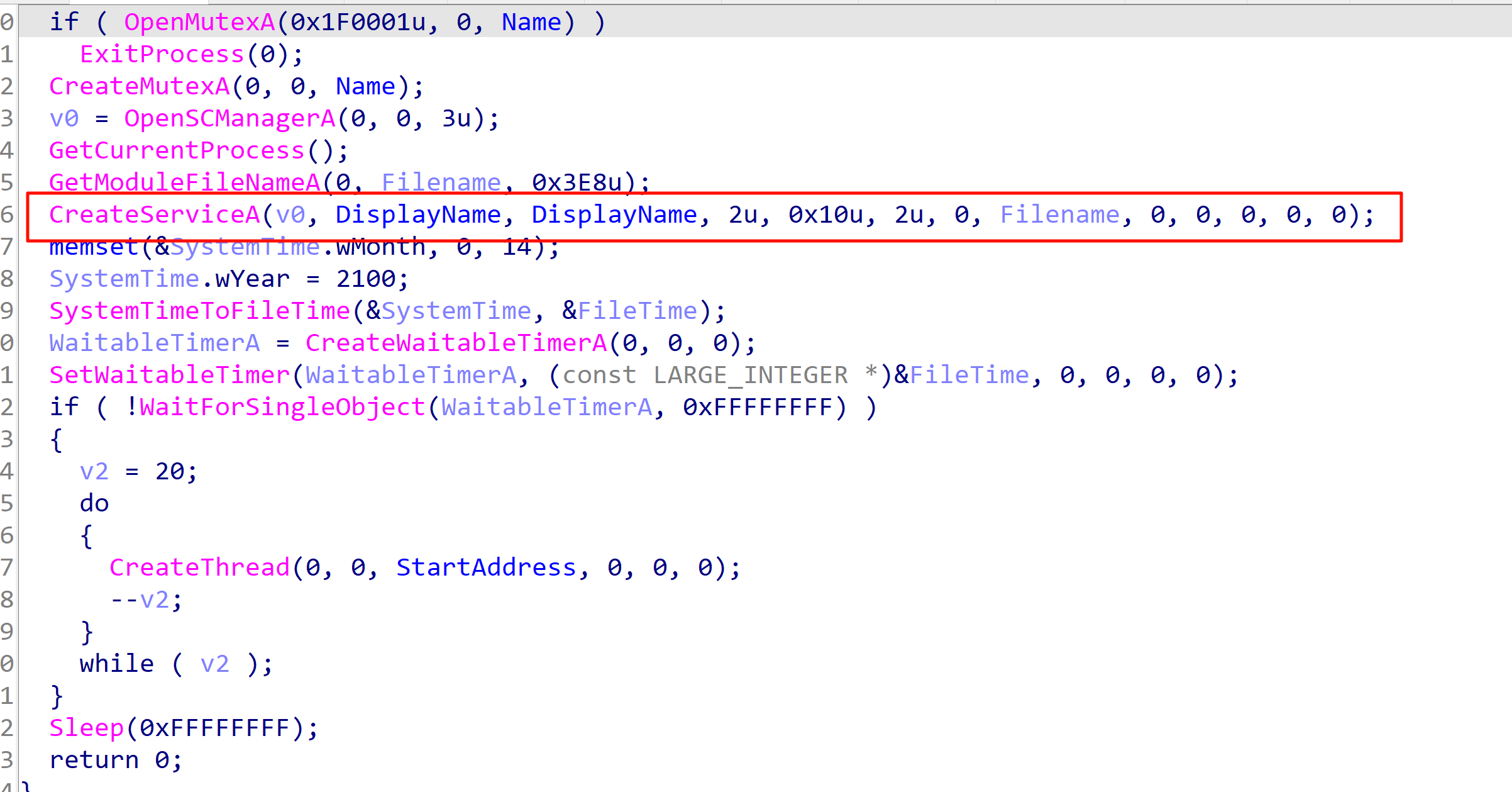The image size is (1512, 792).
Task: Click the CreateMutexA function name
Action: [x=140, y=86]
